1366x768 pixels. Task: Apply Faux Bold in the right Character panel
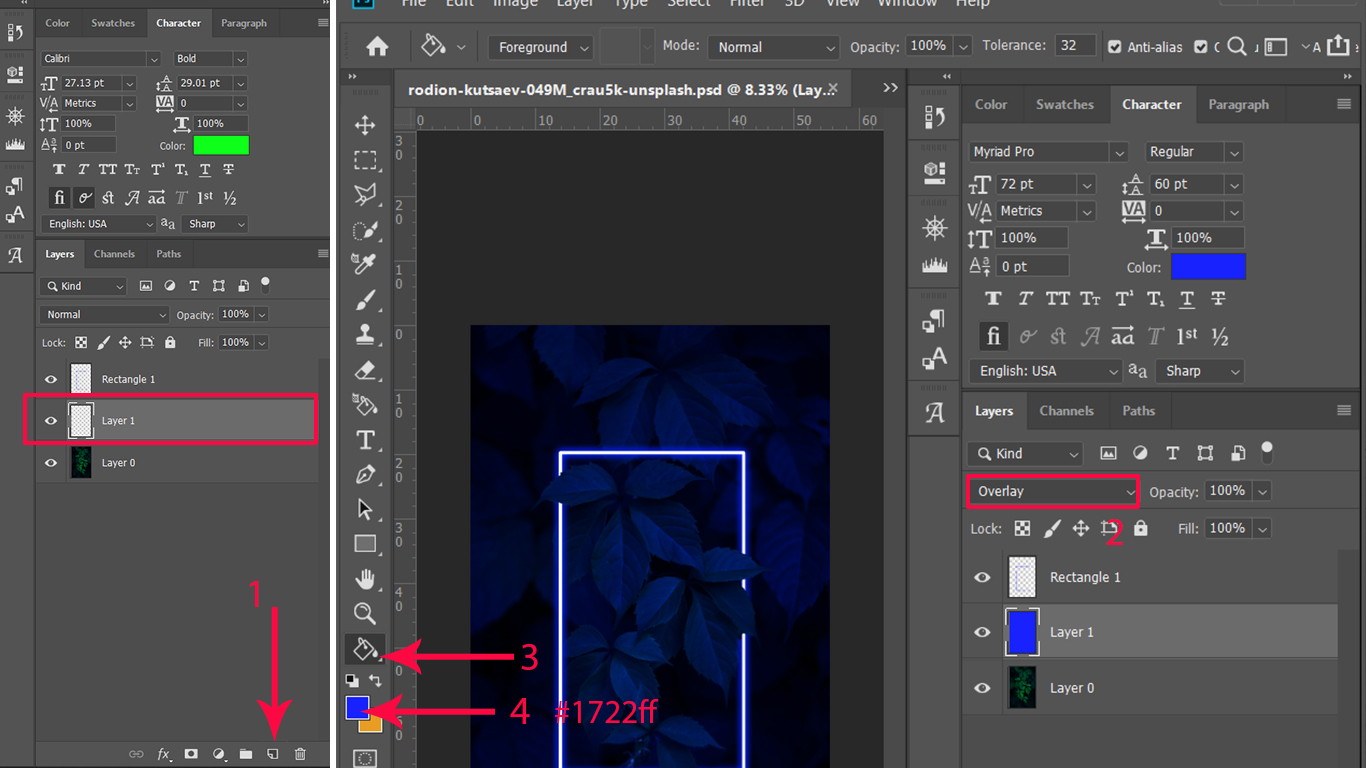click(x=993, y=298)
